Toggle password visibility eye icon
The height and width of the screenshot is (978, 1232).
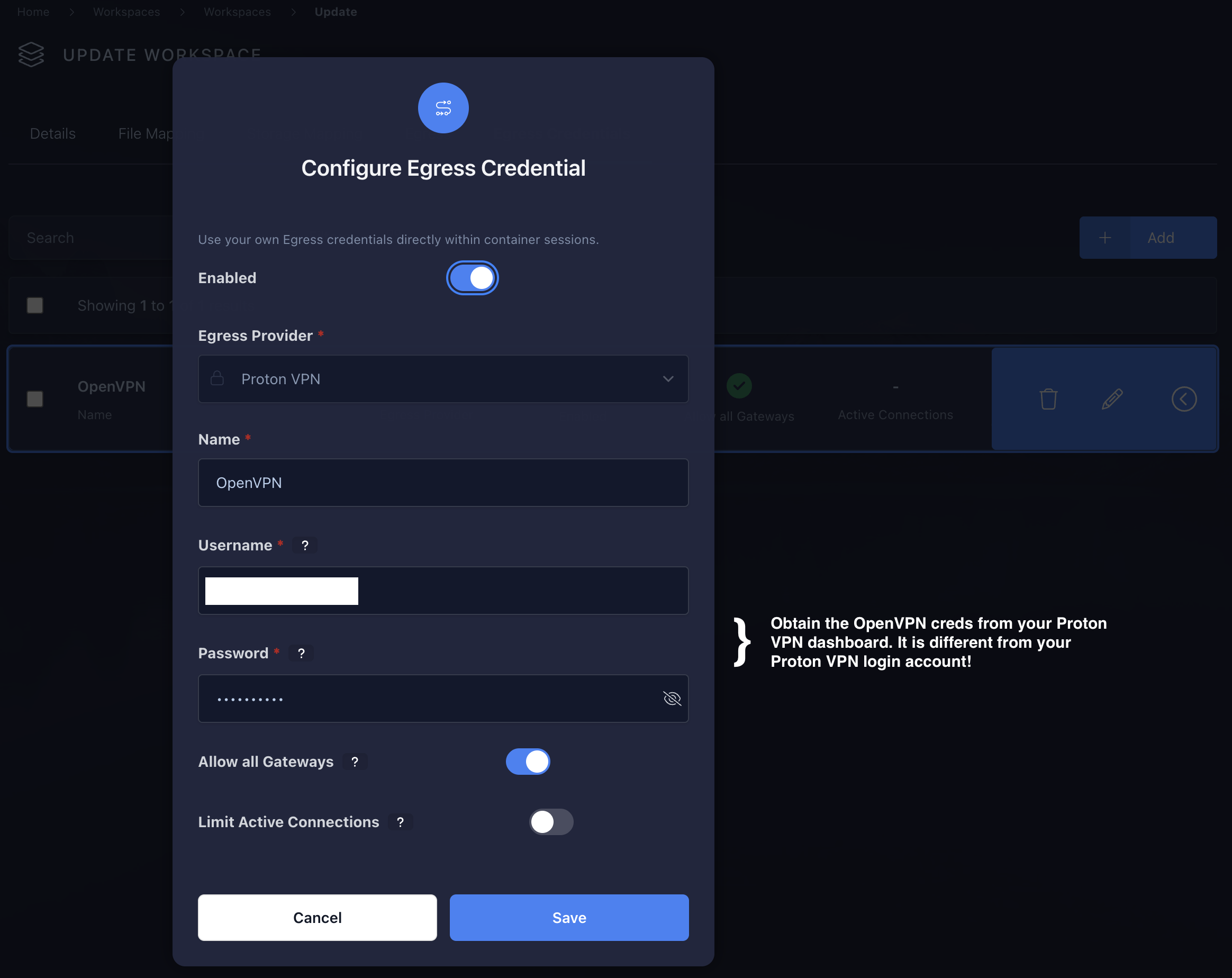coord(672,699)
